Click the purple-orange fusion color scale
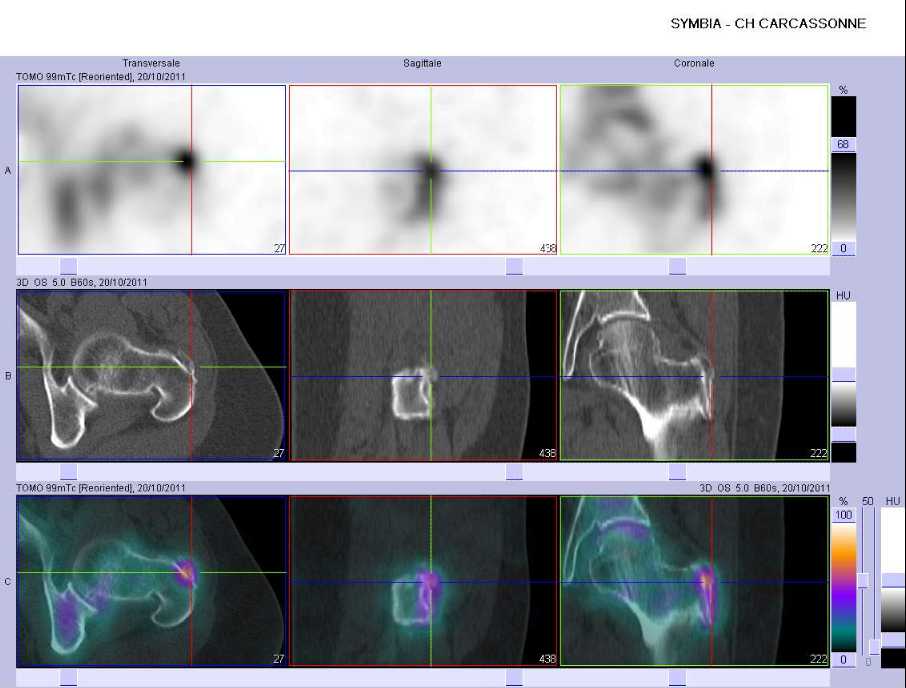The height and width of the screenshot is (688, 906). click(844, 587)
